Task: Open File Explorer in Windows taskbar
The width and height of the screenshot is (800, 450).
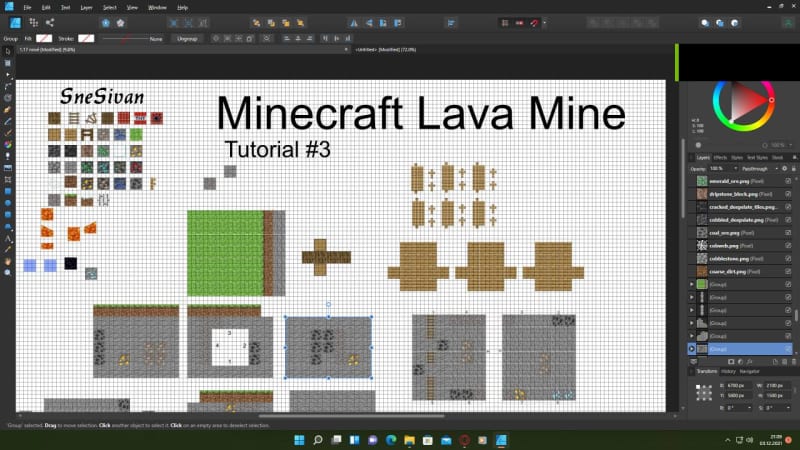Action: tap(409, 440)
